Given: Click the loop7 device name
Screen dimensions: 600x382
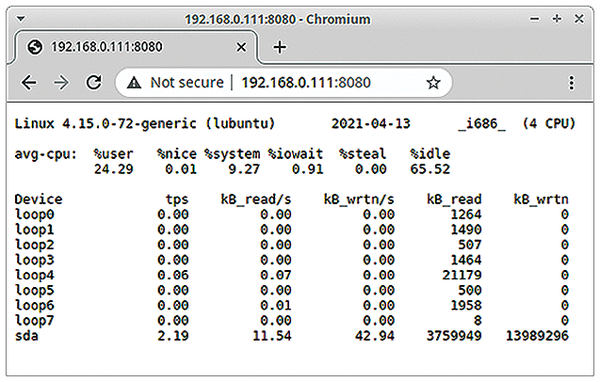Looking at the screenshot, I should point(34,321).
